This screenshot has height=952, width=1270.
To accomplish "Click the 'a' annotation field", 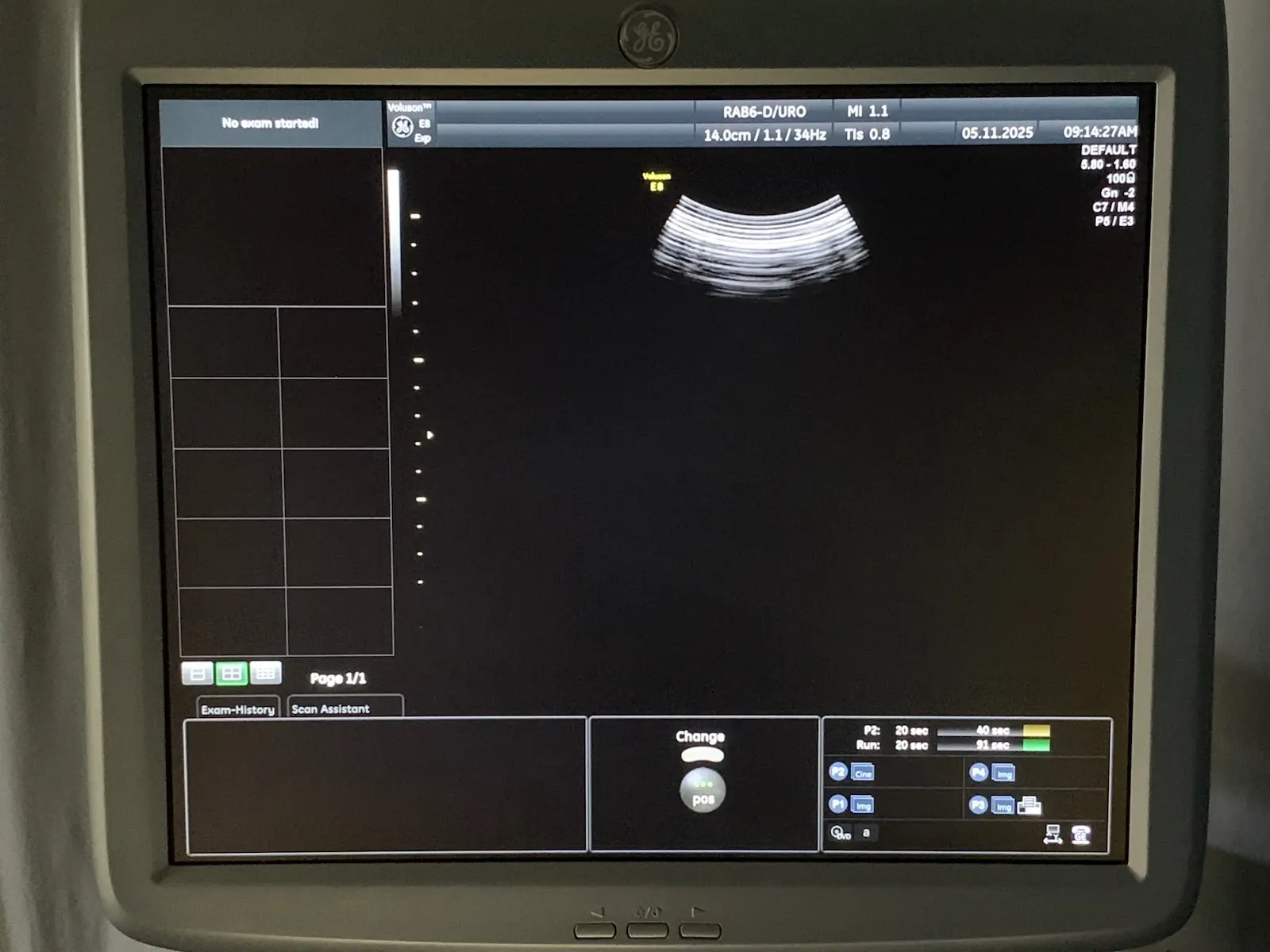I will point(865,833).
